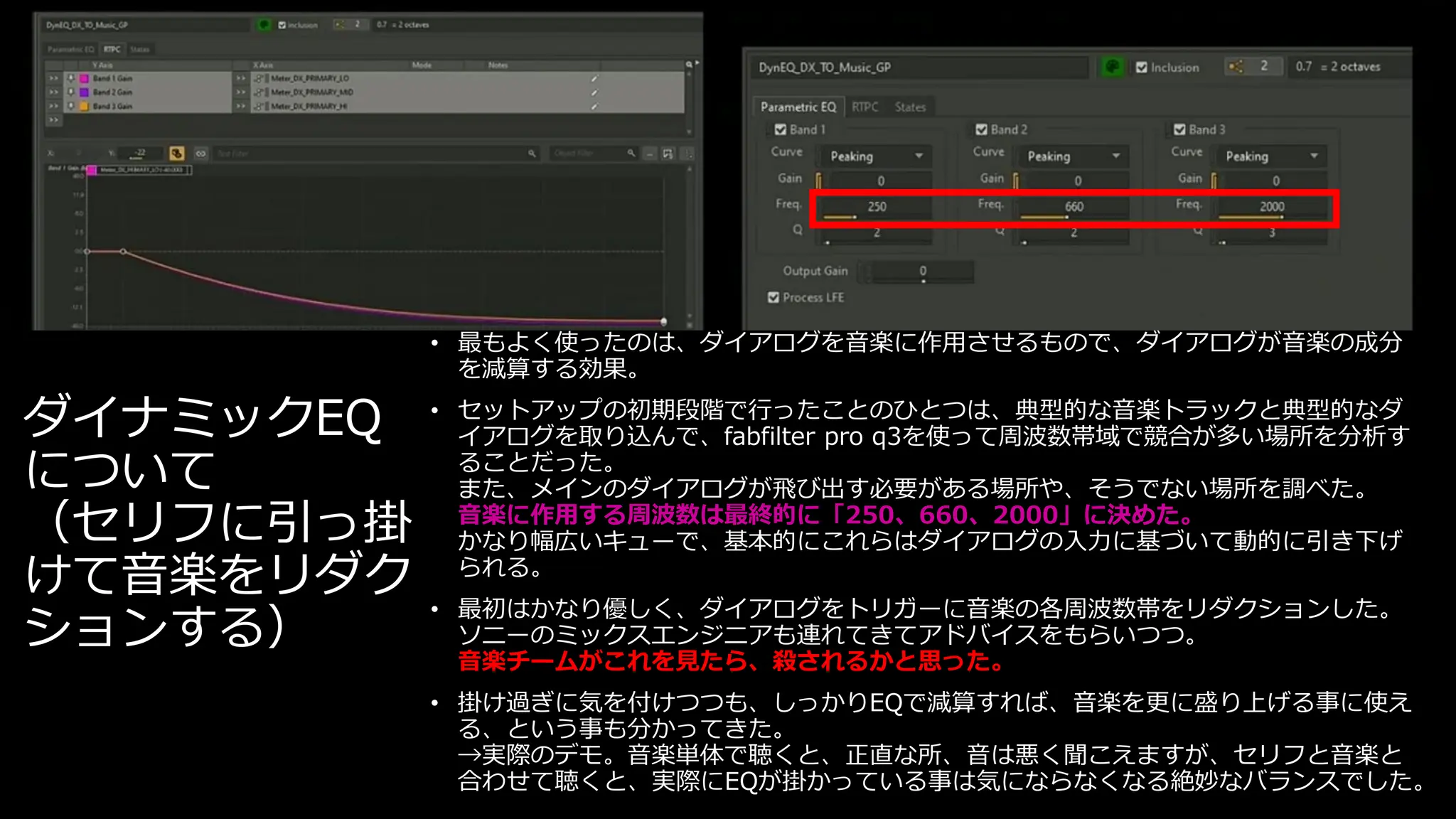Click the X Axis selector arrows for Meter_DX_PRIMARY_HI
The image size is (1456, 819).
(241, 106)
